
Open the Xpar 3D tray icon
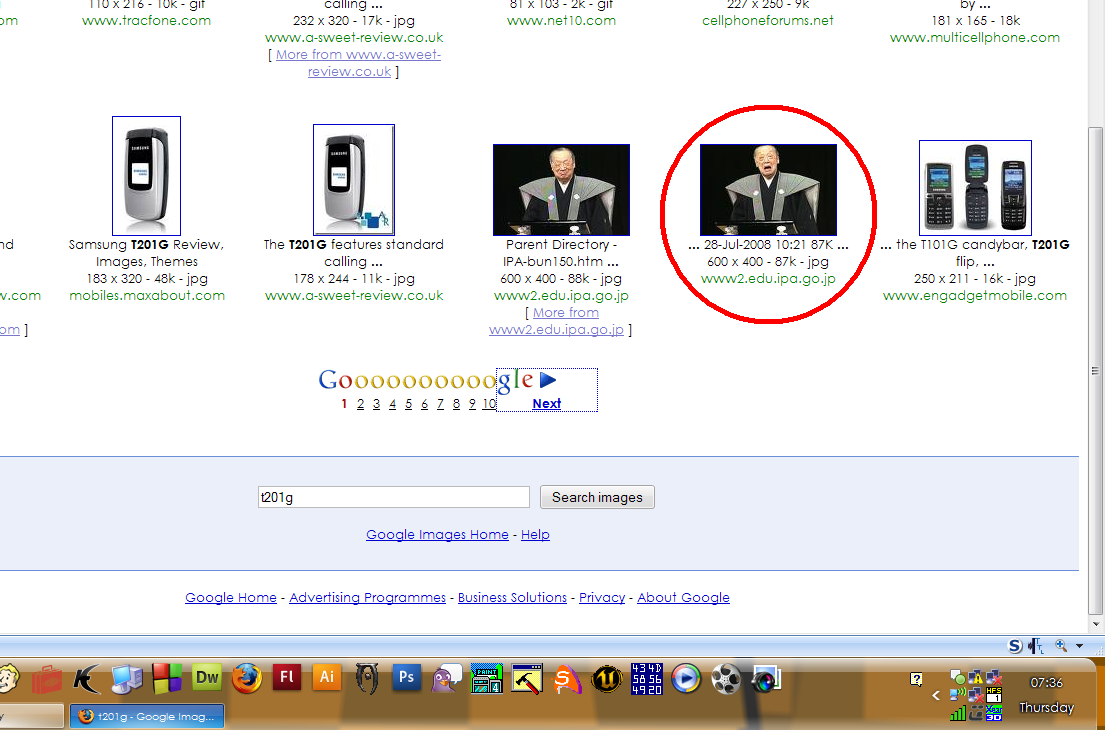tap(994, 712)
